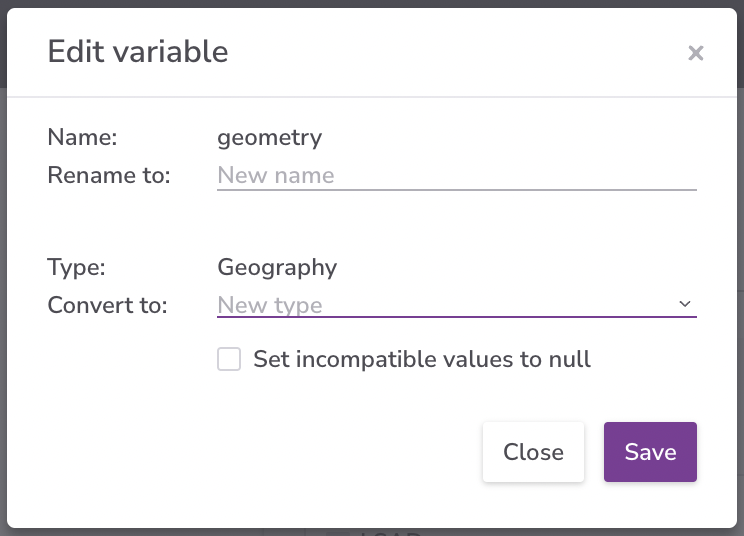Expand type list via the chevron arrow
The width and height of the screenshot is (744, 536).
click(x=685, y=304)
